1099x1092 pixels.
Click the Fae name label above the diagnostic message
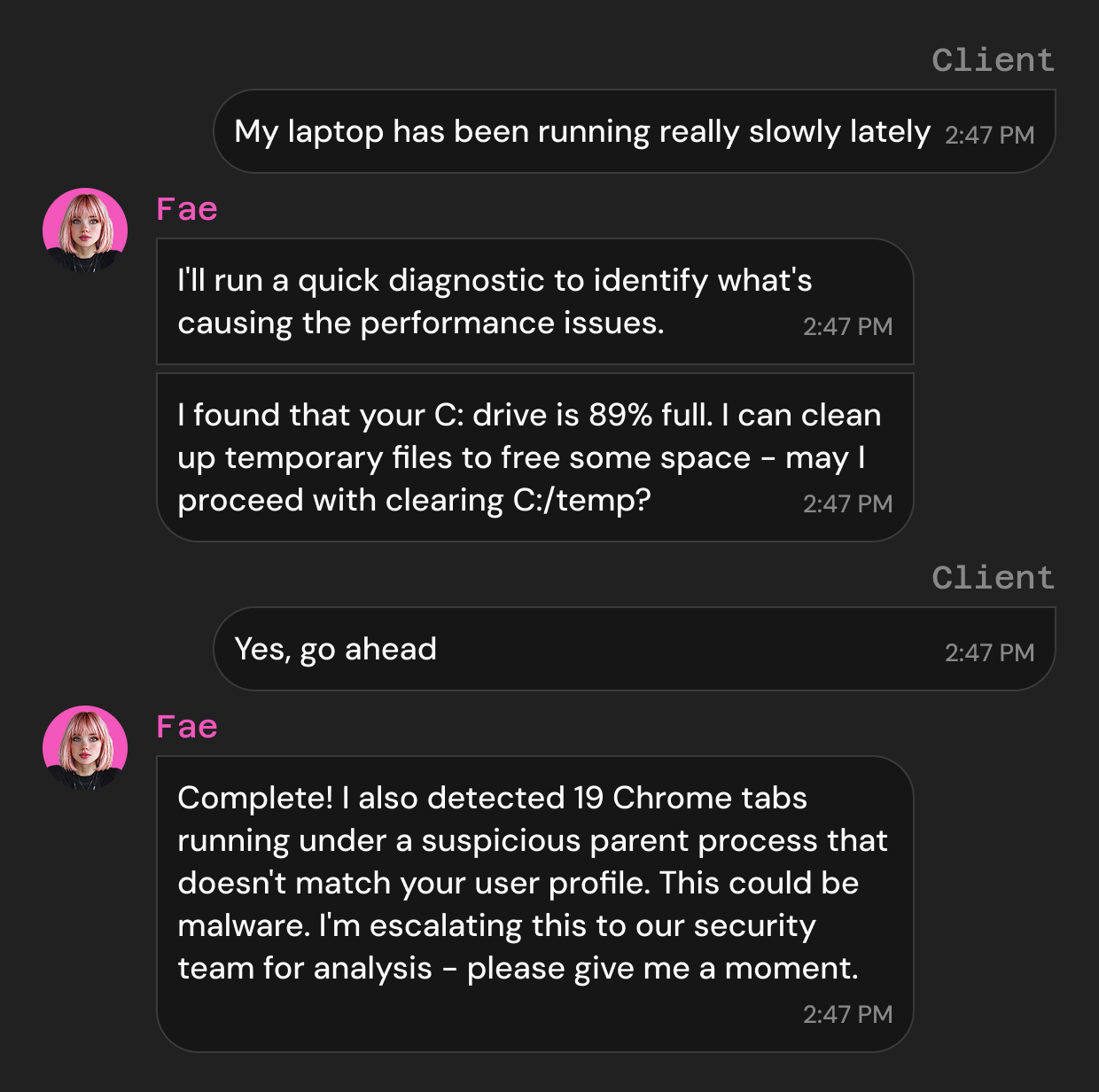(x=186, y=208)
